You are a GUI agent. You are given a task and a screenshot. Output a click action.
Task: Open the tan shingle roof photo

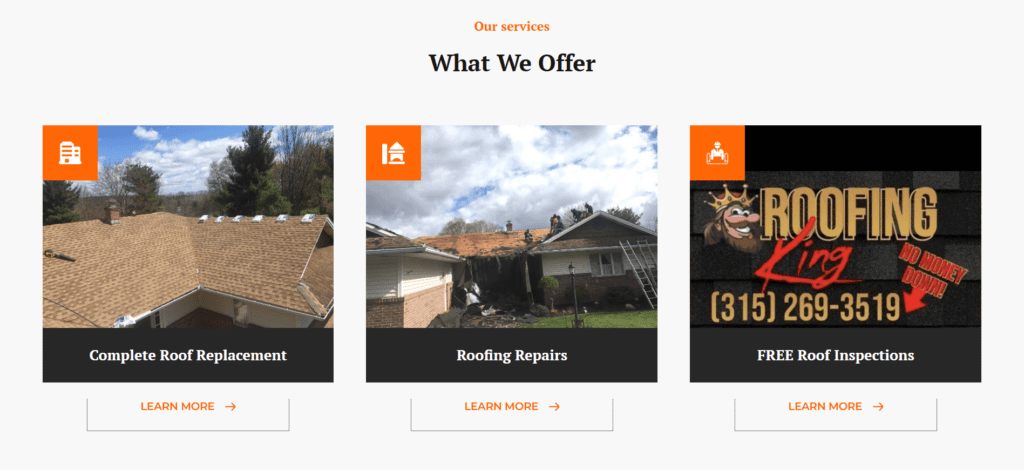coord(188,227)
